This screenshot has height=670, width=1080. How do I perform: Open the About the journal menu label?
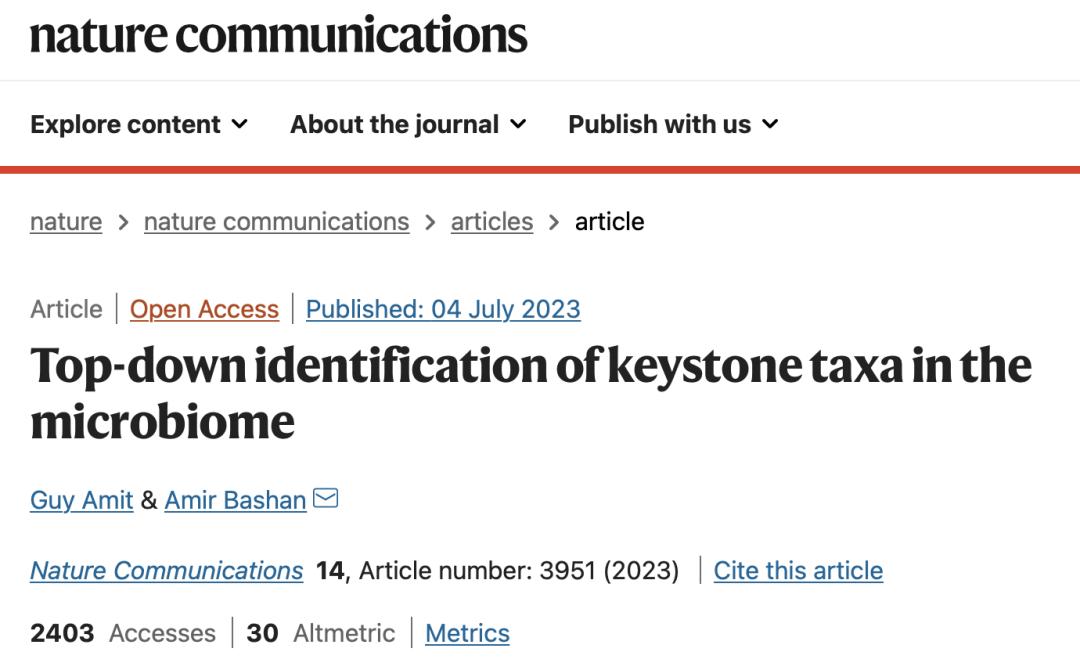(x=394, y=124)
